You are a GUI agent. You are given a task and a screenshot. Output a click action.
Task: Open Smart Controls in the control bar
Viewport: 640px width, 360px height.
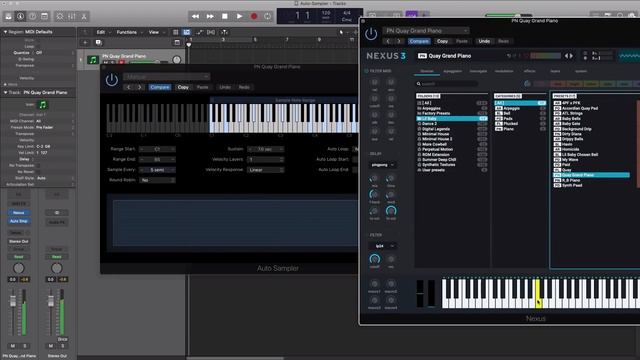click(60, 16)
